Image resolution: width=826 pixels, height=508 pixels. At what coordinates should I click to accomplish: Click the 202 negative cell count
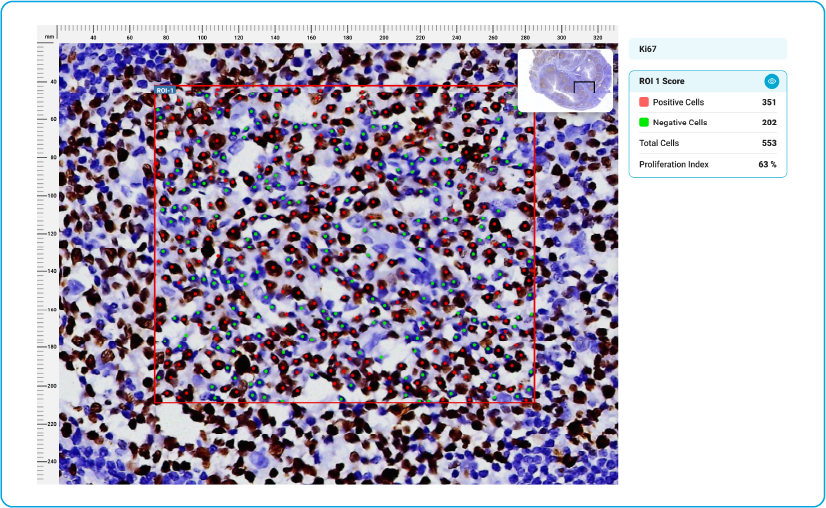pos(768,122)
